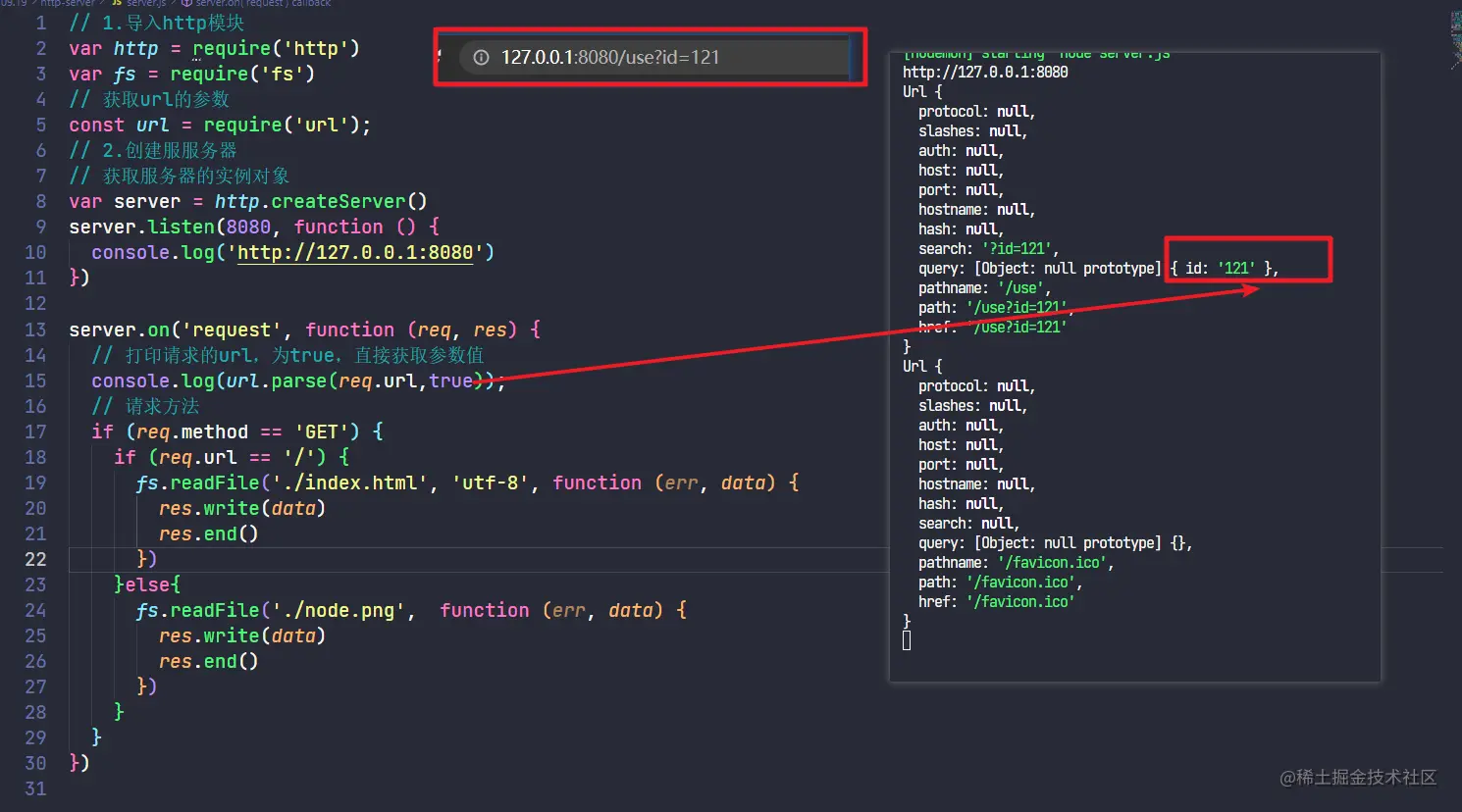The height and width of the screenshot is (812, 1462).
Task: Click require('fs') on line 3
Action: pyautogui.click(x=242, y=74)
